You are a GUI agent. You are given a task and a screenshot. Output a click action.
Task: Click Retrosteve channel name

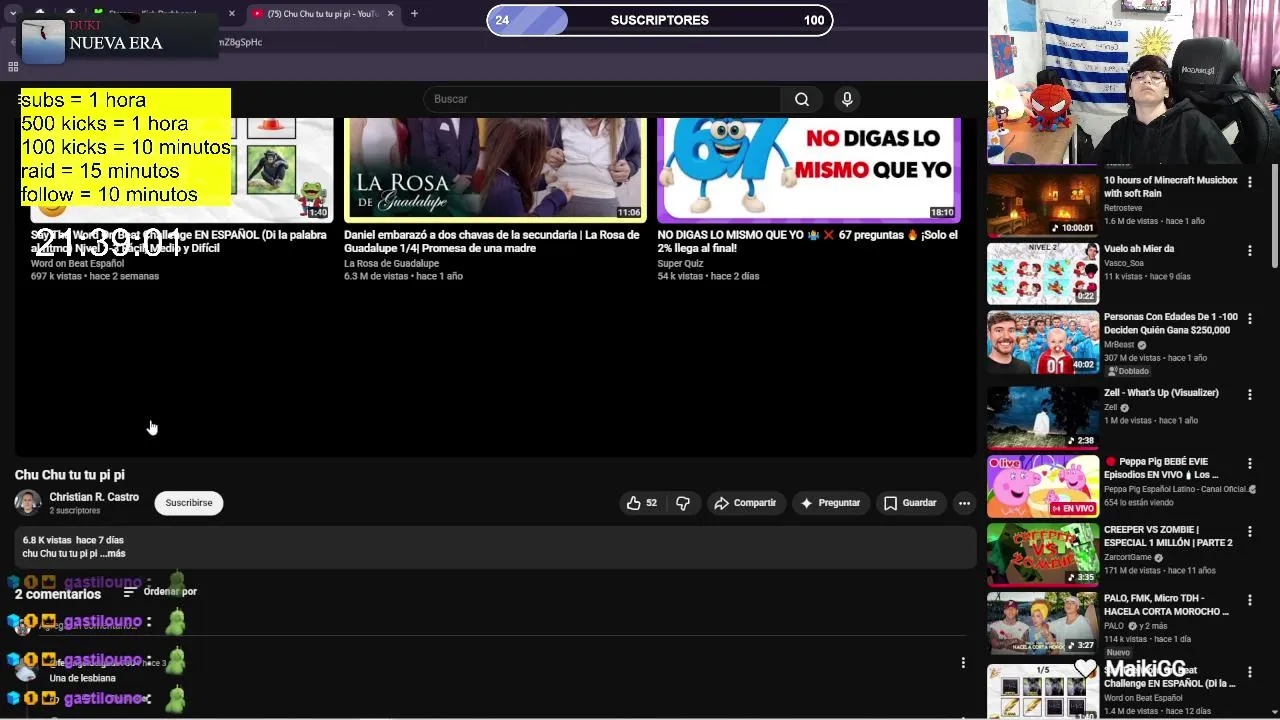(1123, 208)
